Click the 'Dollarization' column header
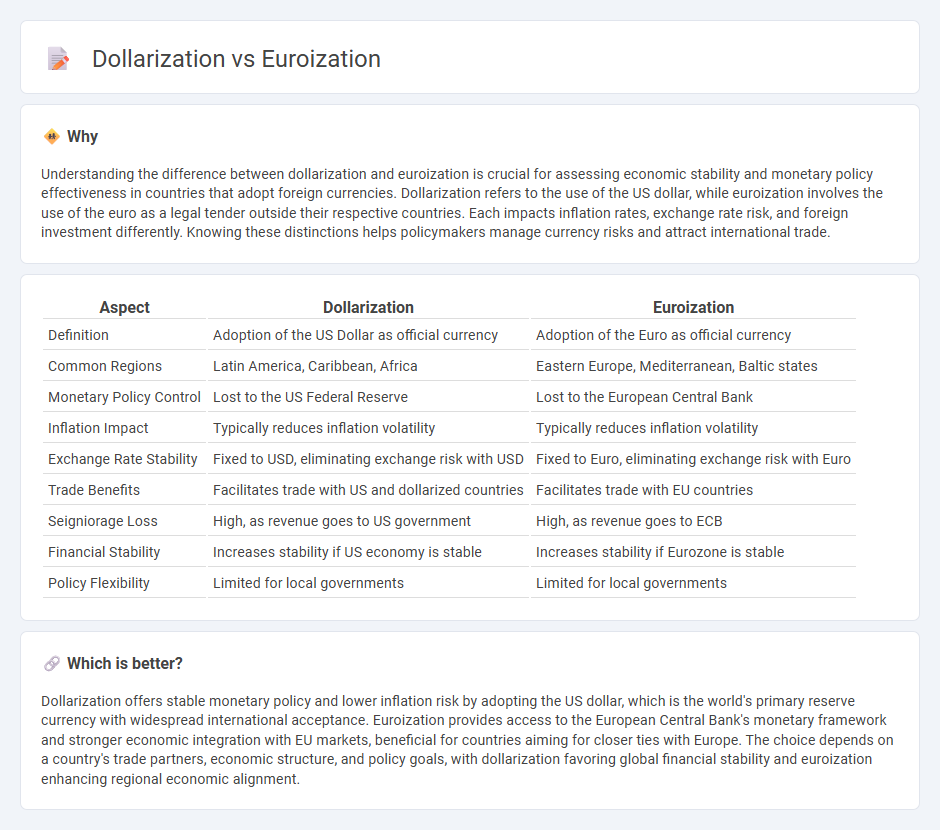The image size is (940, 830). pyautogui.click(x=368, y=307)
